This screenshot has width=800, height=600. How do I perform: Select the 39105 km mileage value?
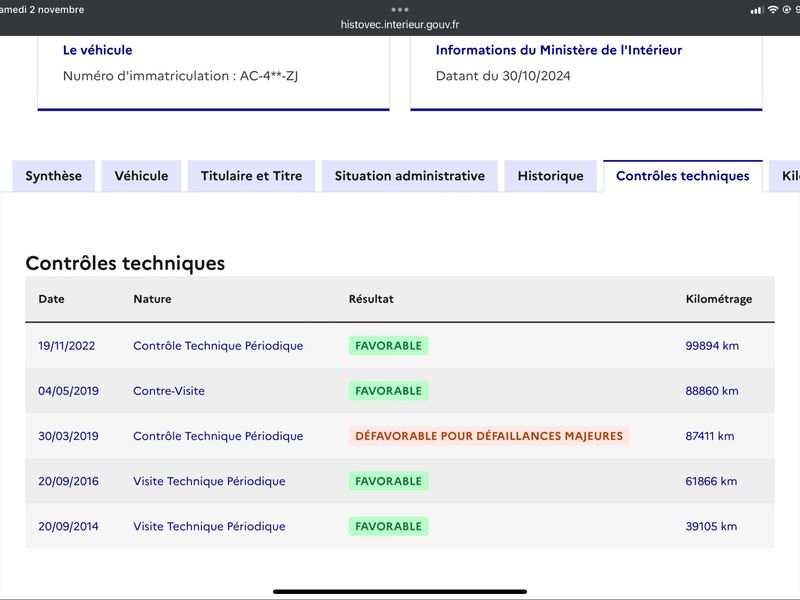711,527
